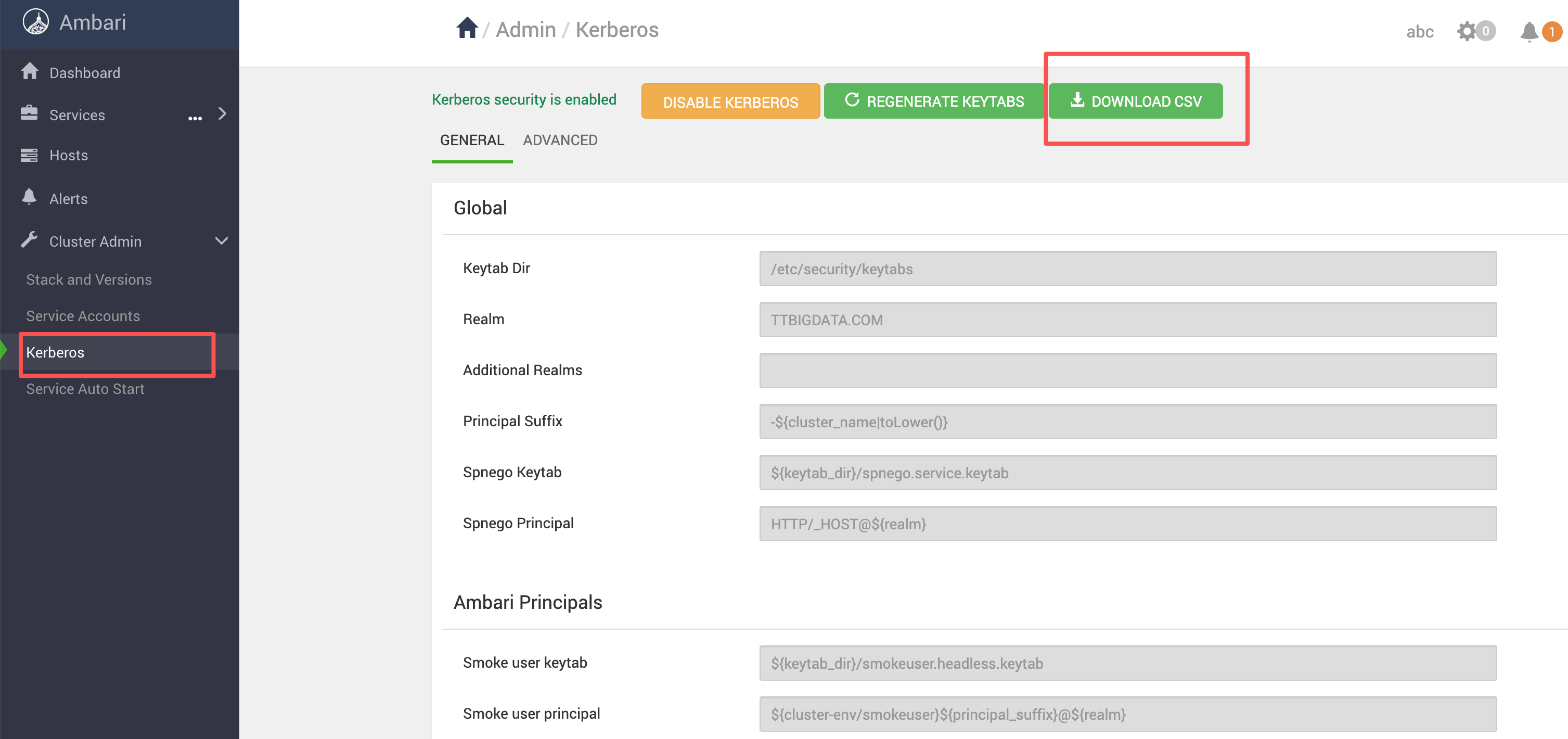The image size is (1568, 739).
Task: Click the Services briefcase icon
Action: point(29,114)
